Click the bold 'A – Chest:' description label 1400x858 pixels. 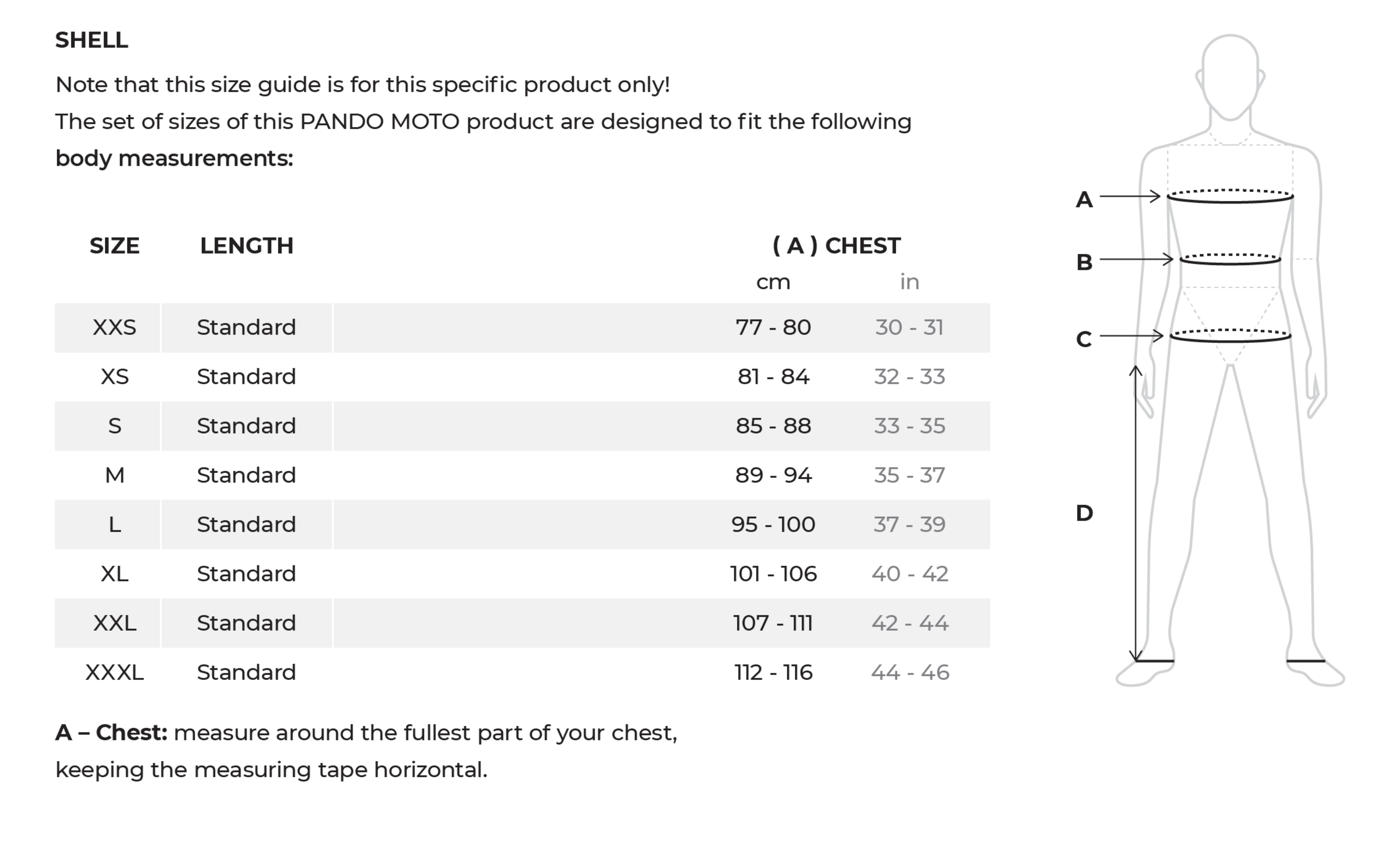(111, 733)
